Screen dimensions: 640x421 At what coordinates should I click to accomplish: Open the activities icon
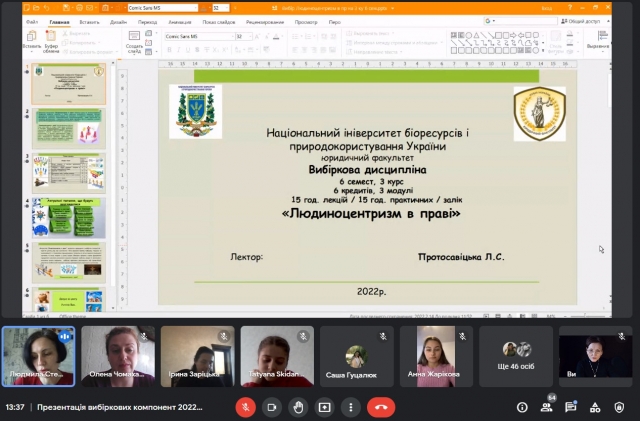coord(595,407)
